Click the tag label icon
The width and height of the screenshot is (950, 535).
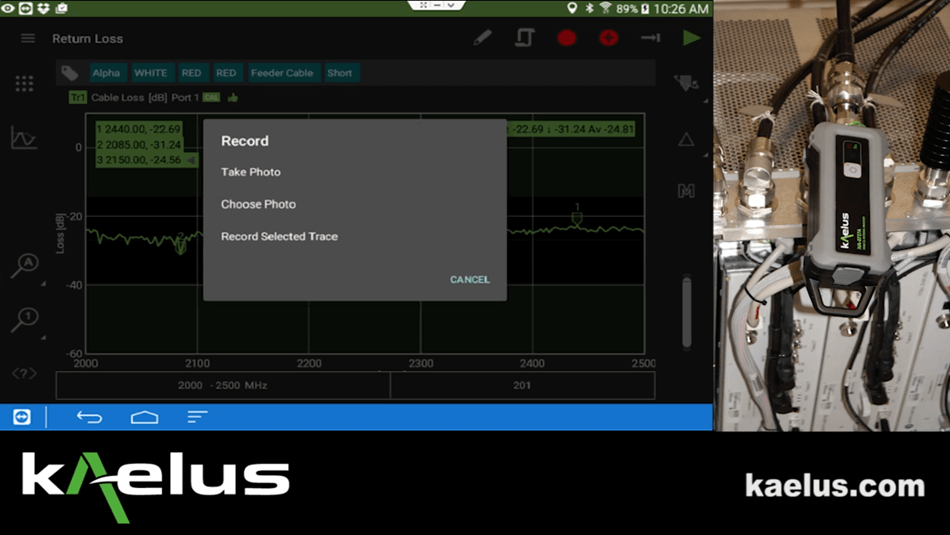coord(69,73)
